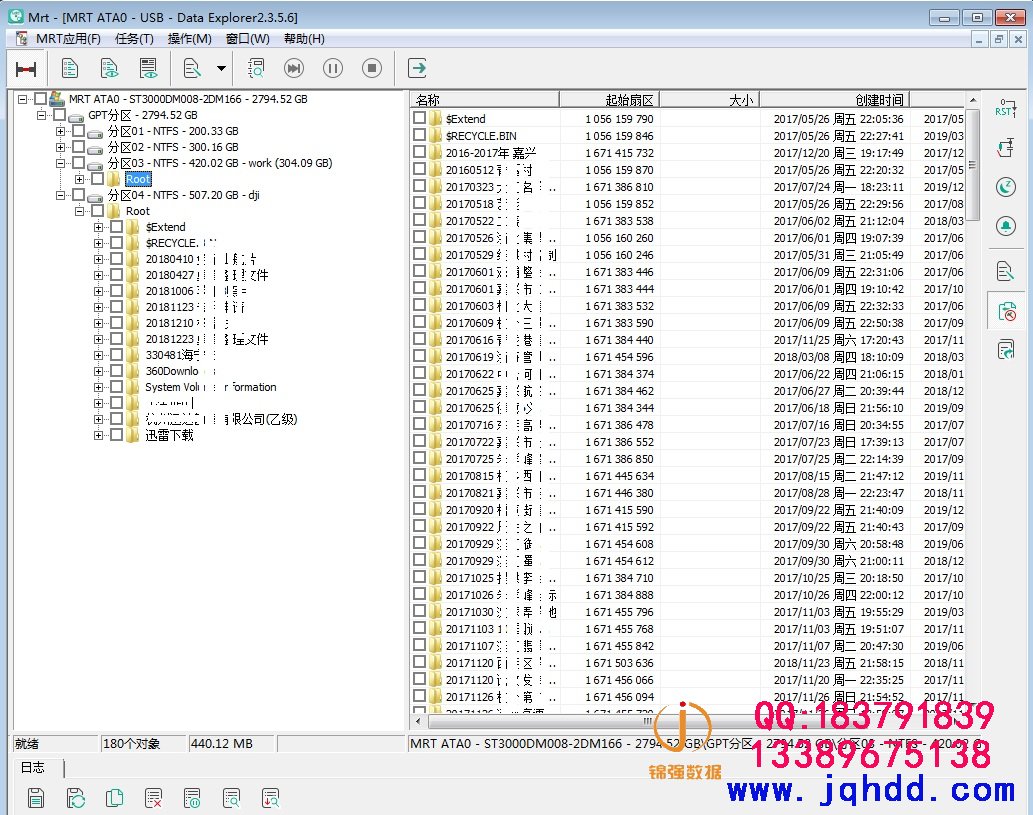Screen dimensions: 1033x815
Task: Sort by the 大小 column header
Action: tap(710, 99)
